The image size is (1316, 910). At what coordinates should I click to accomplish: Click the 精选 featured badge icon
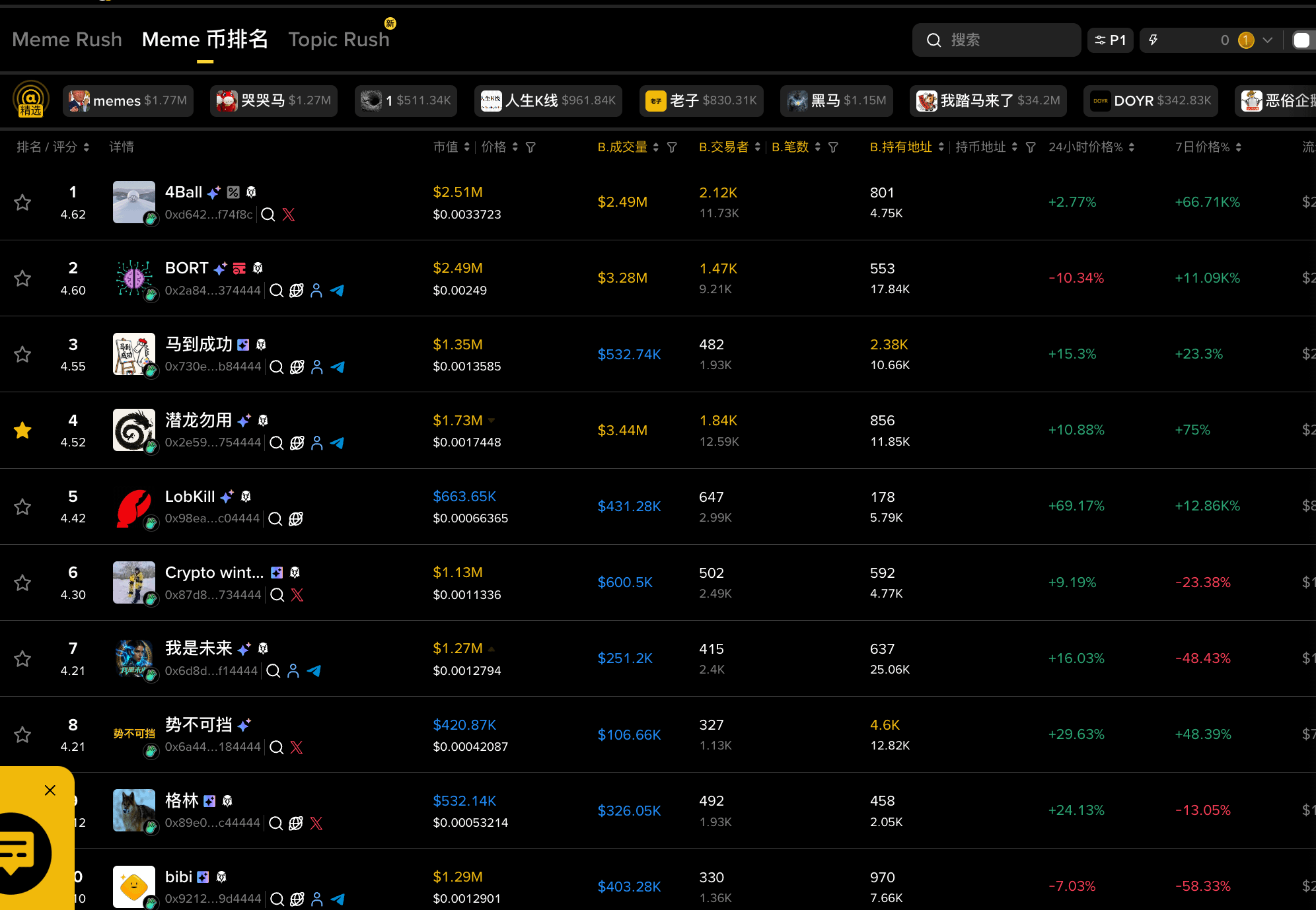[x=30, y=100]
